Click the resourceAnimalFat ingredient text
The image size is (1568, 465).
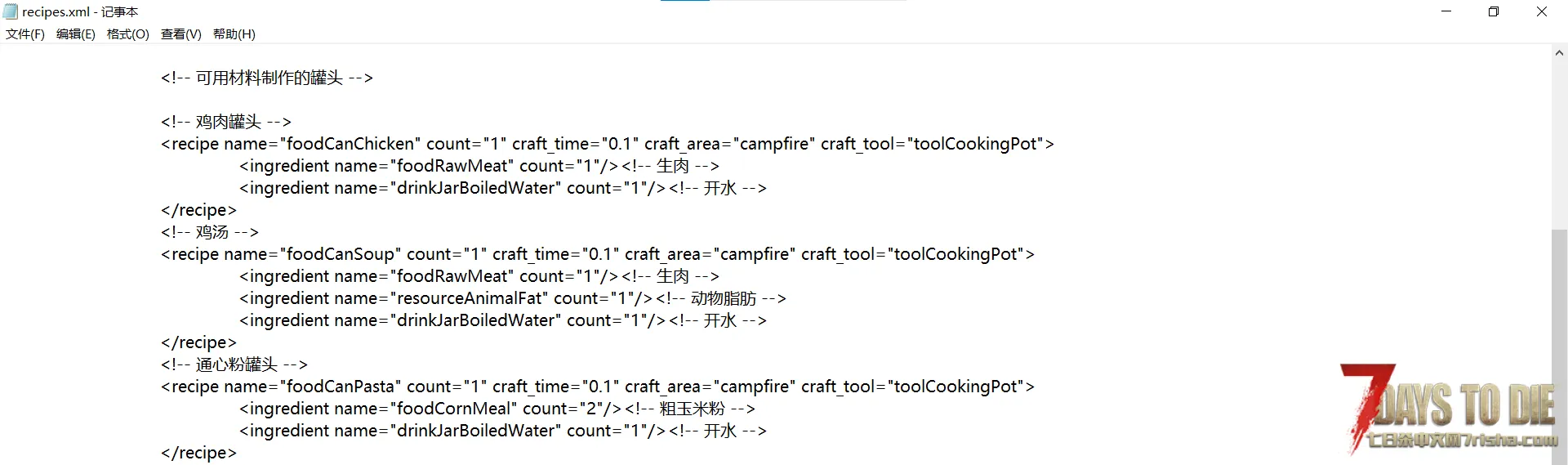470,298
